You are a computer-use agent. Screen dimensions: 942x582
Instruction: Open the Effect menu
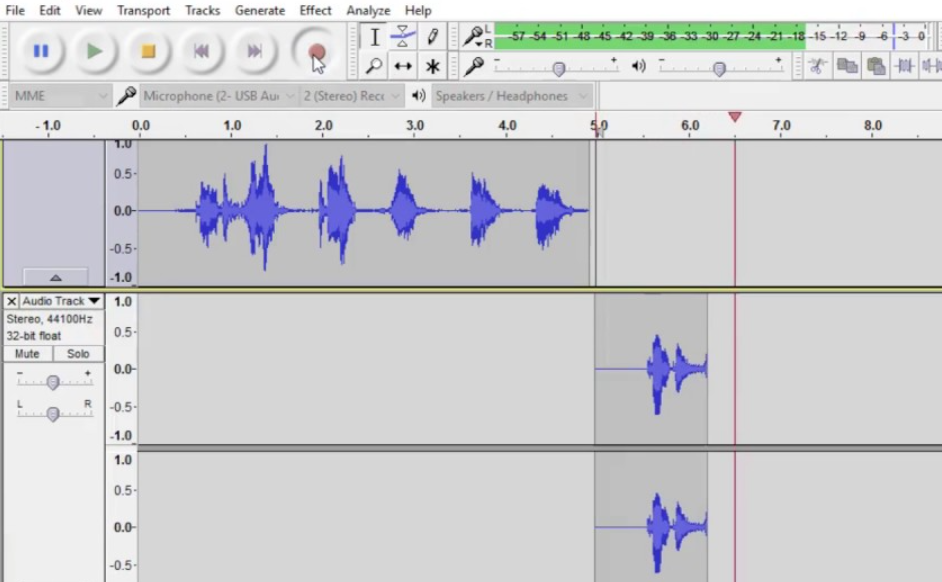[315, 10]
